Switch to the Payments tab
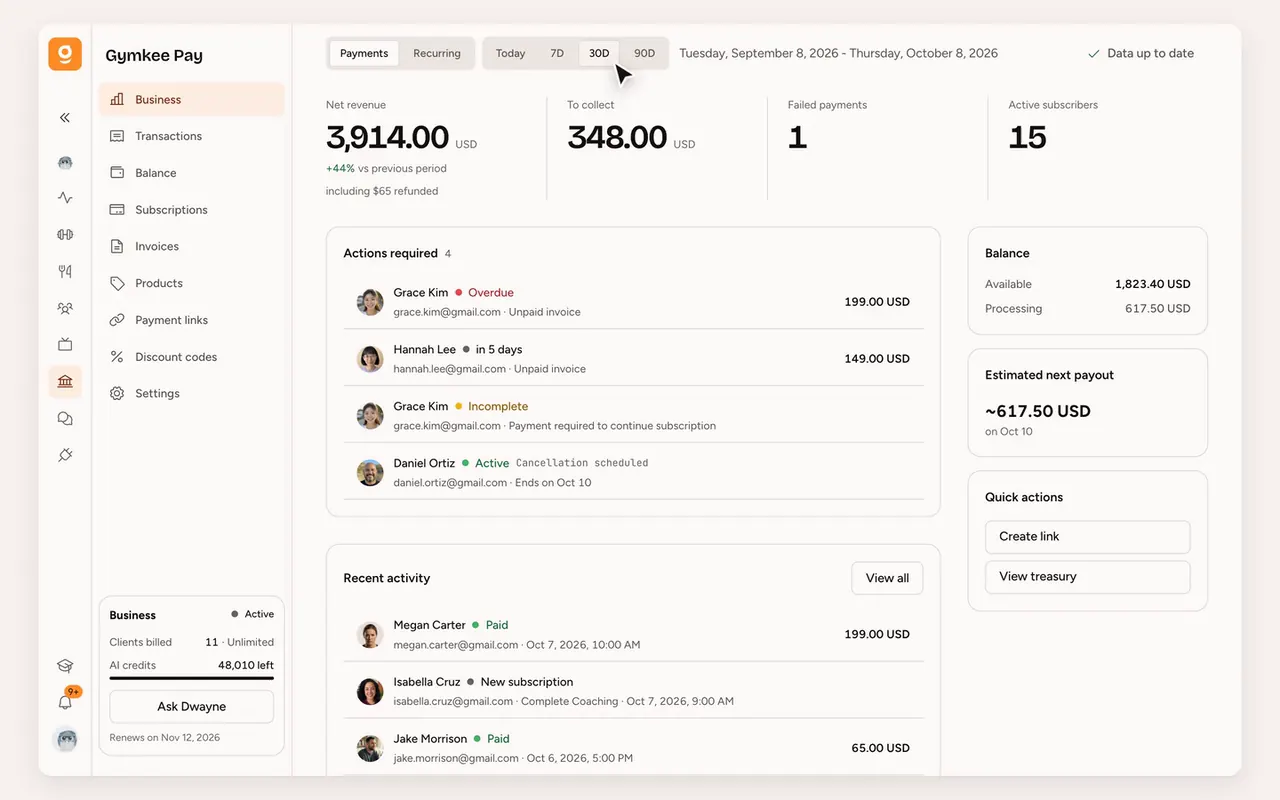This screenshot has width=1280, height=800. point(364,54)
